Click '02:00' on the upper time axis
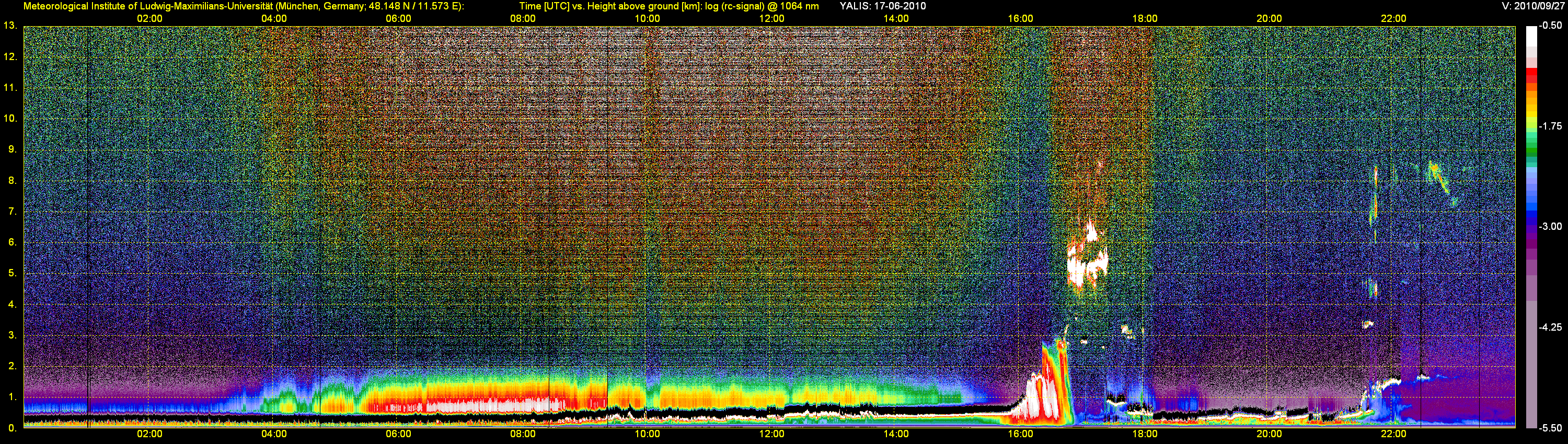Viewport: 1568px width, 444px height. click(x=149, y=18)
